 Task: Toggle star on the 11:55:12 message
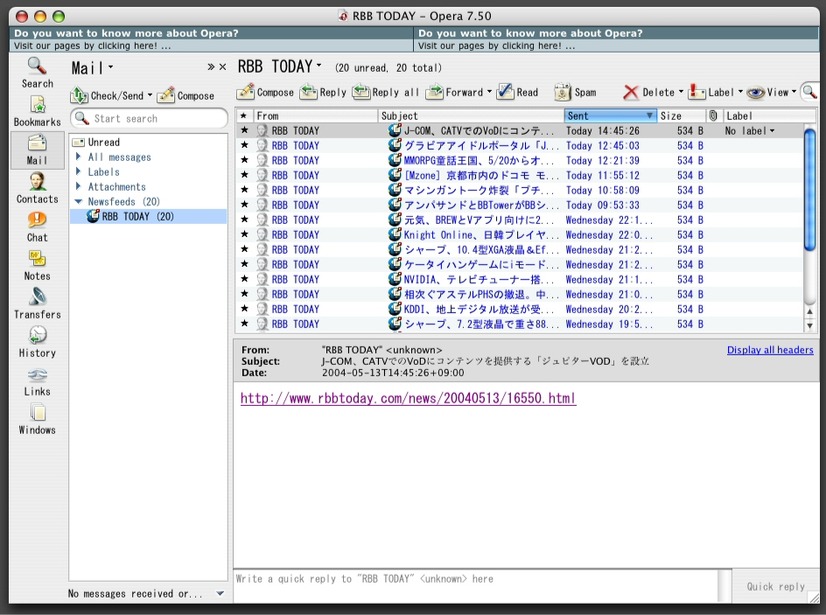pyautogui.click(x=244, y=175)
